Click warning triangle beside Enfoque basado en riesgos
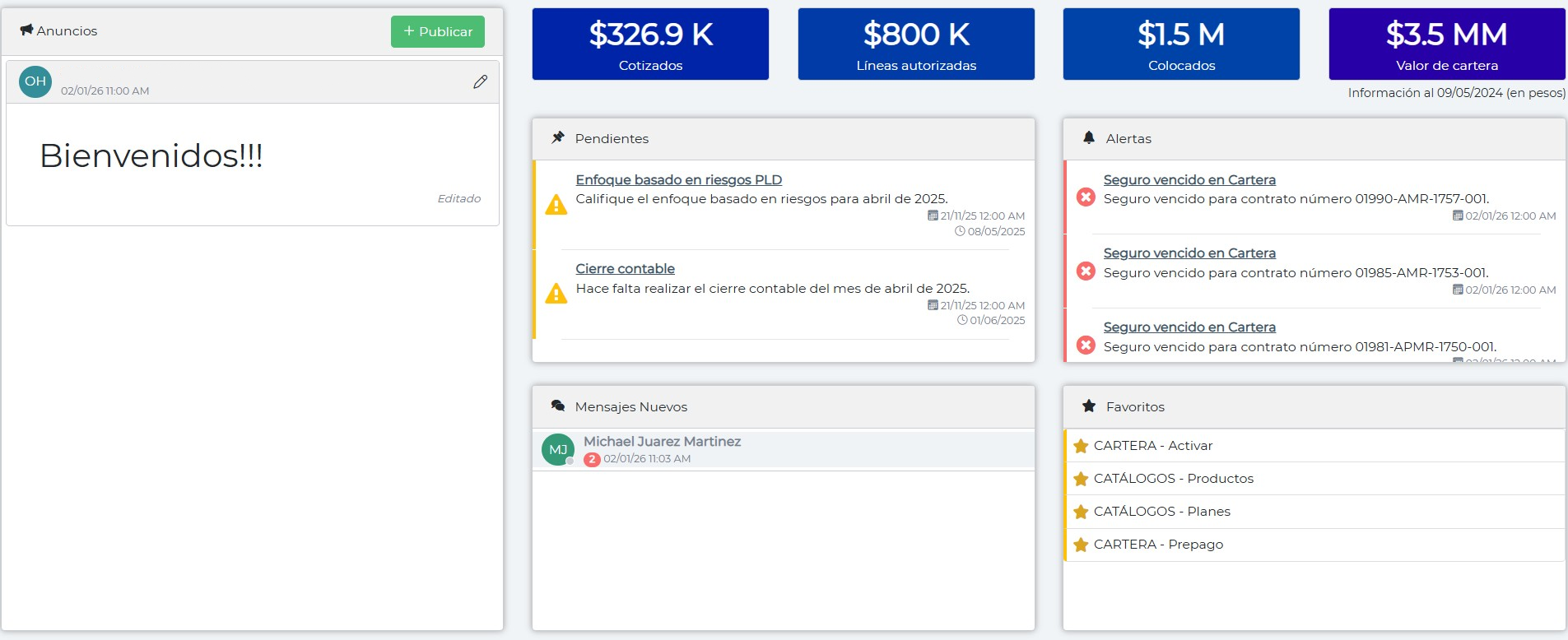The height and width of the screenshot is (640, 1568). click(x=556, y=205)
